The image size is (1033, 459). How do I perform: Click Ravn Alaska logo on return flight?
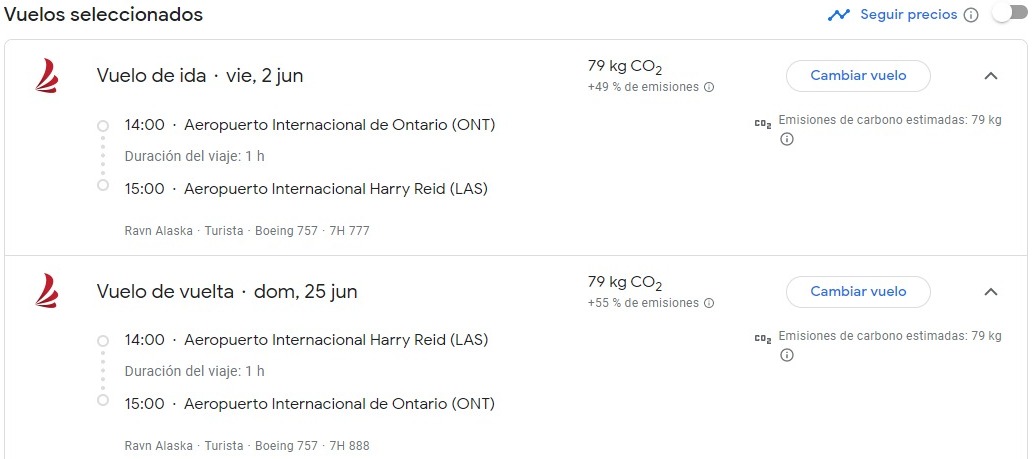47,291
